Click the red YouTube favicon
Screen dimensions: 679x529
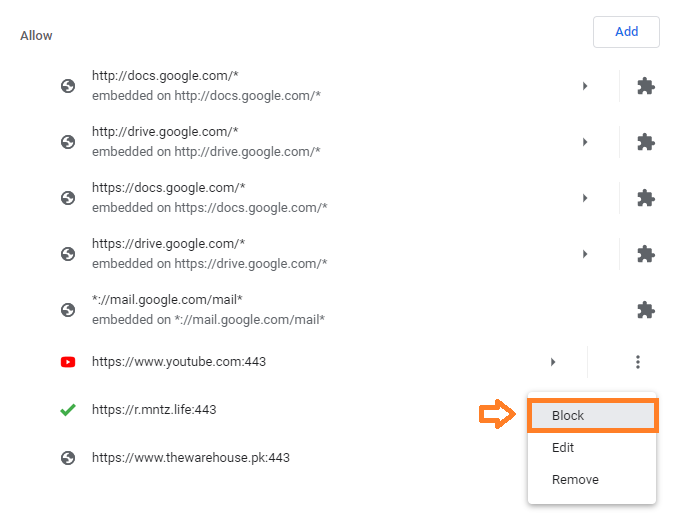pos(68,362)
